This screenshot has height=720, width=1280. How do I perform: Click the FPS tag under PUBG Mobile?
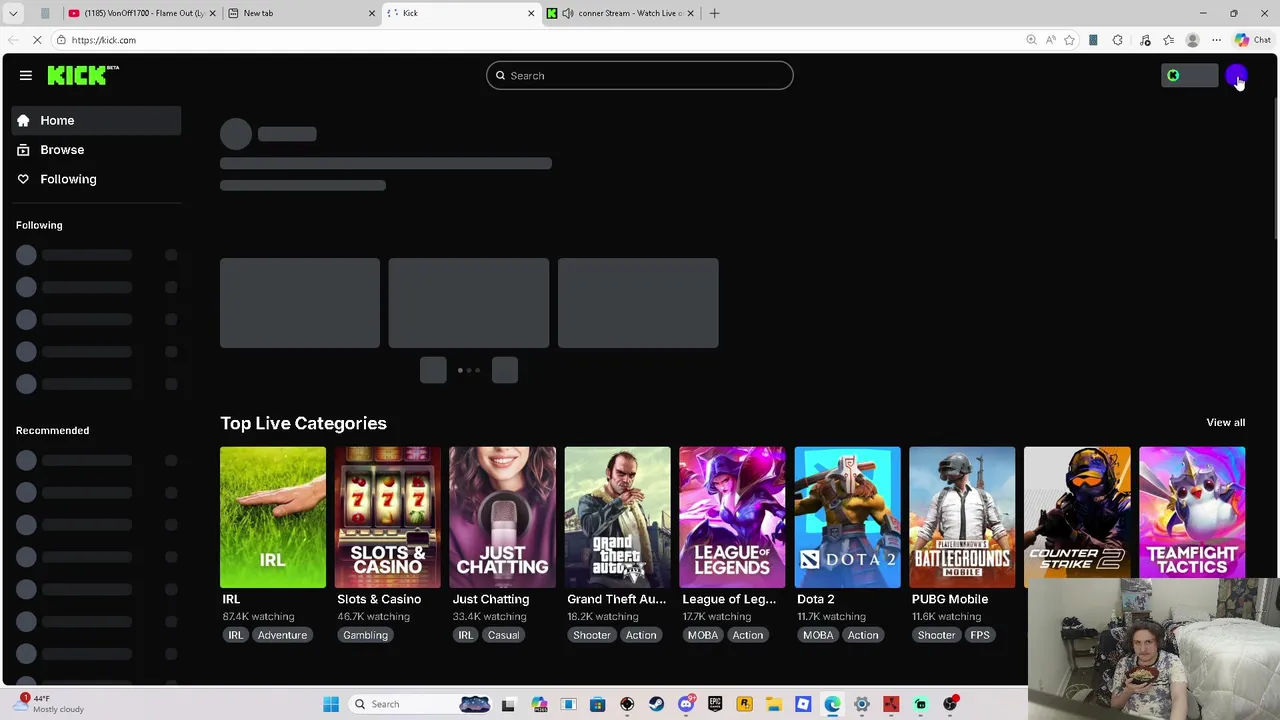pyautogui.click(x=979, y=635)
